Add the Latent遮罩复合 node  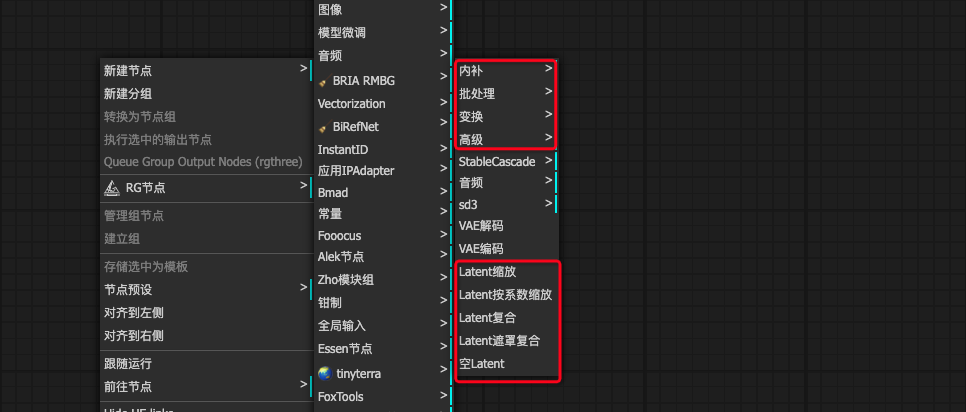[x=506, y=341]
